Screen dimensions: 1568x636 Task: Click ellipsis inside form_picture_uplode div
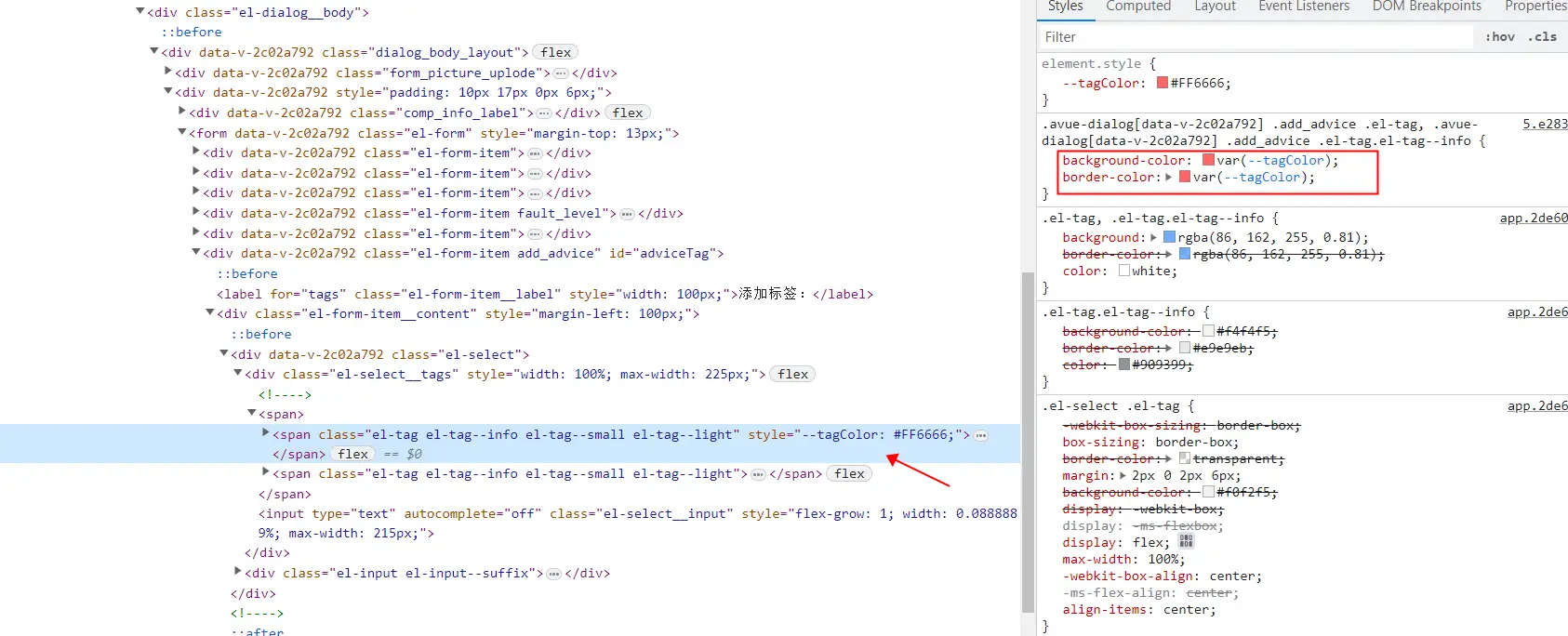pos(561,73)
